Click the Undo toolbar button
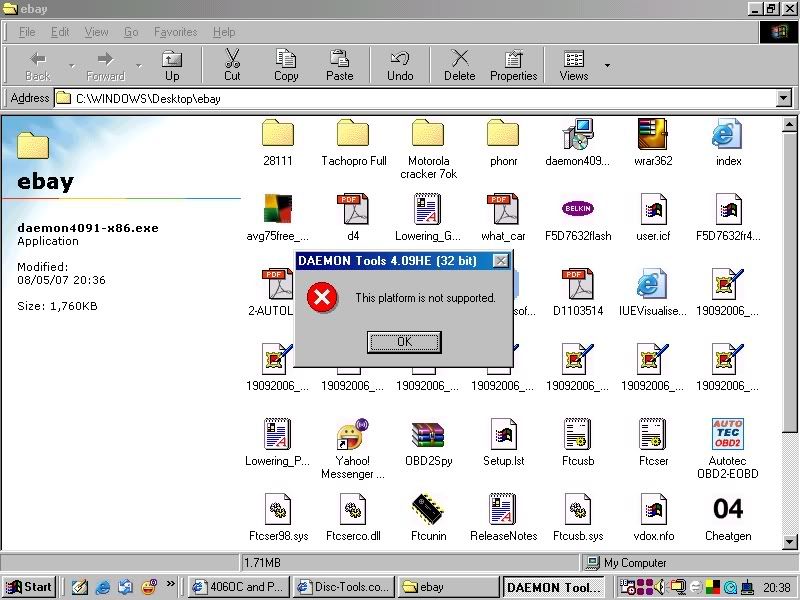Screen dimensions: 800x600 pyautogui.click(x=400, y=65)
